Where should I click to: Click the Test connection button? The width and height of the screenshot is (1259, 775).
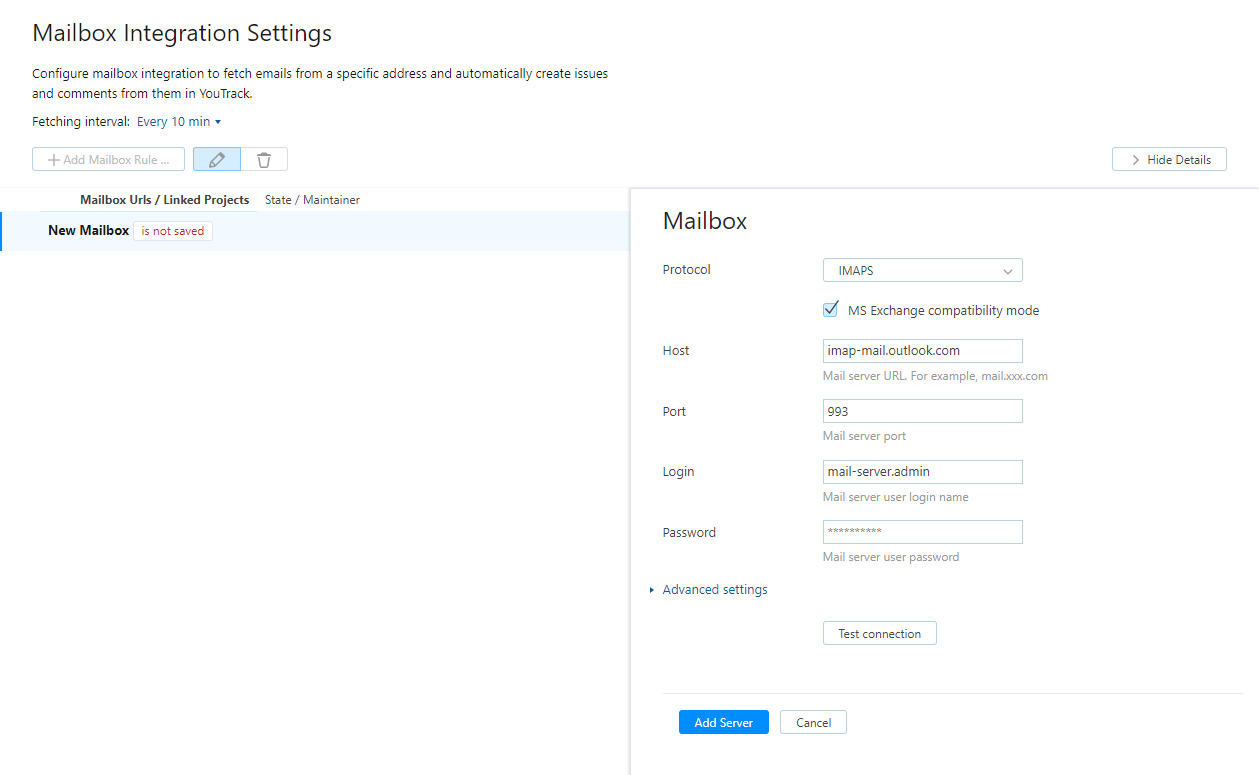879,632
